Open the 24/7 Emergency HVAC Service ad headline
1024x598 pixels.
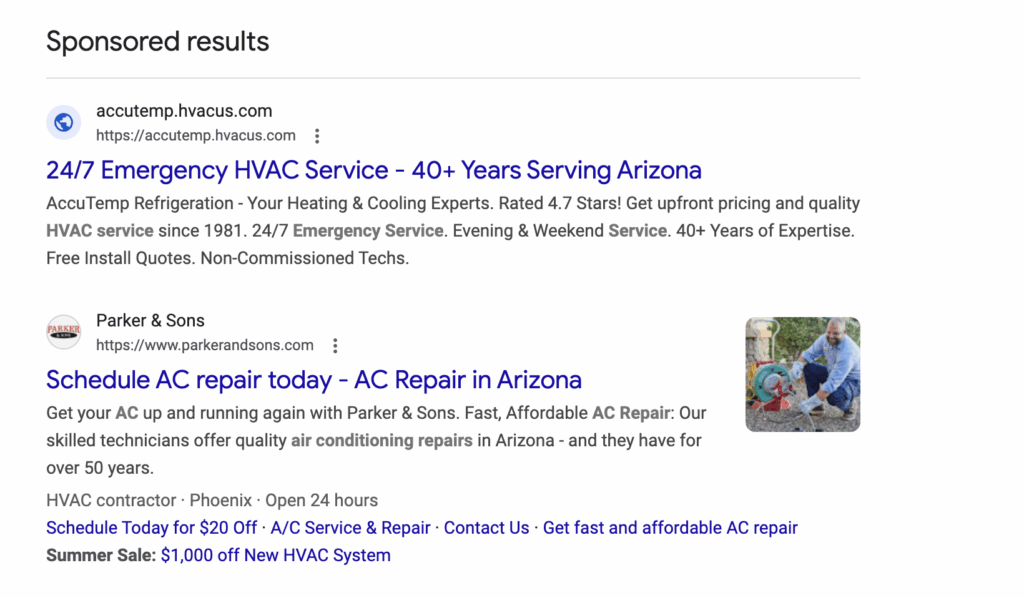(373, 170)
